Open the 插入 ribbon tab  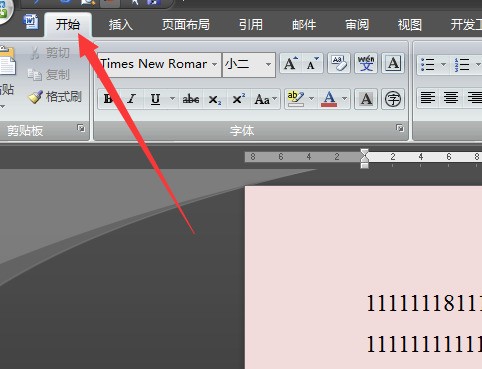(120, 25)
